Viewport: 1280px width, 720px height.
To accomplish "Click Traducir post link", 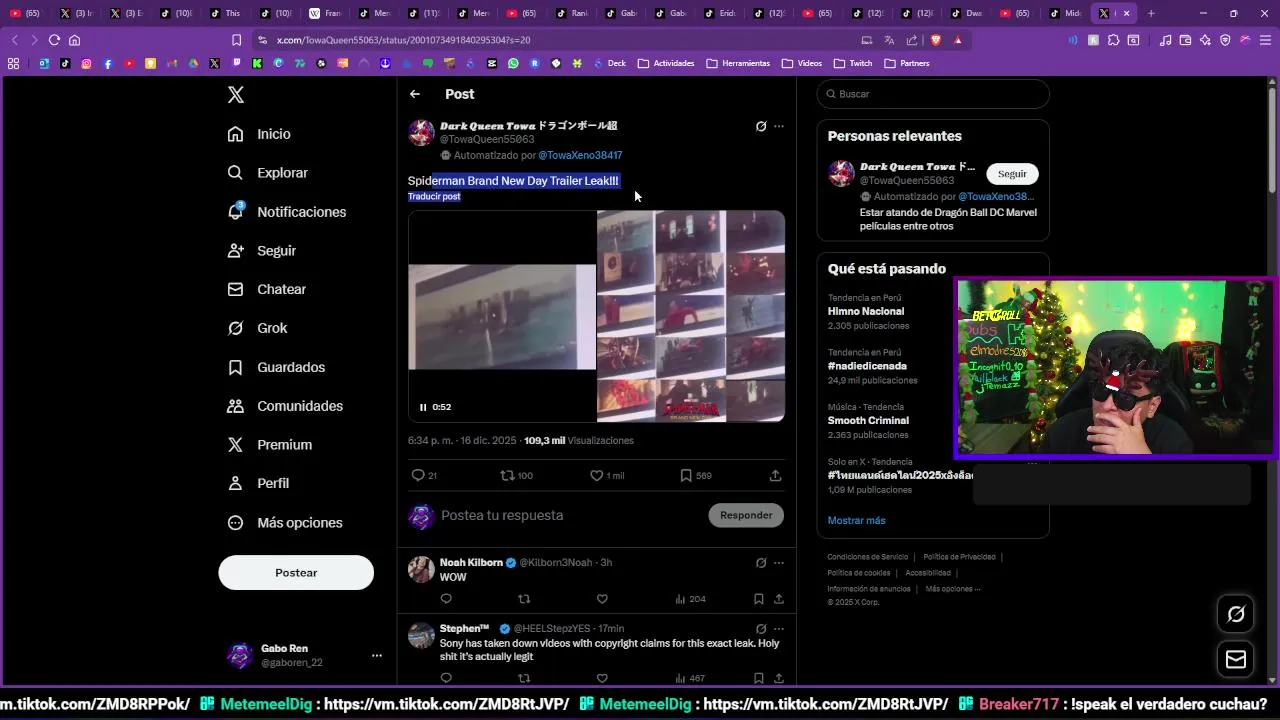I will (434, 196).
